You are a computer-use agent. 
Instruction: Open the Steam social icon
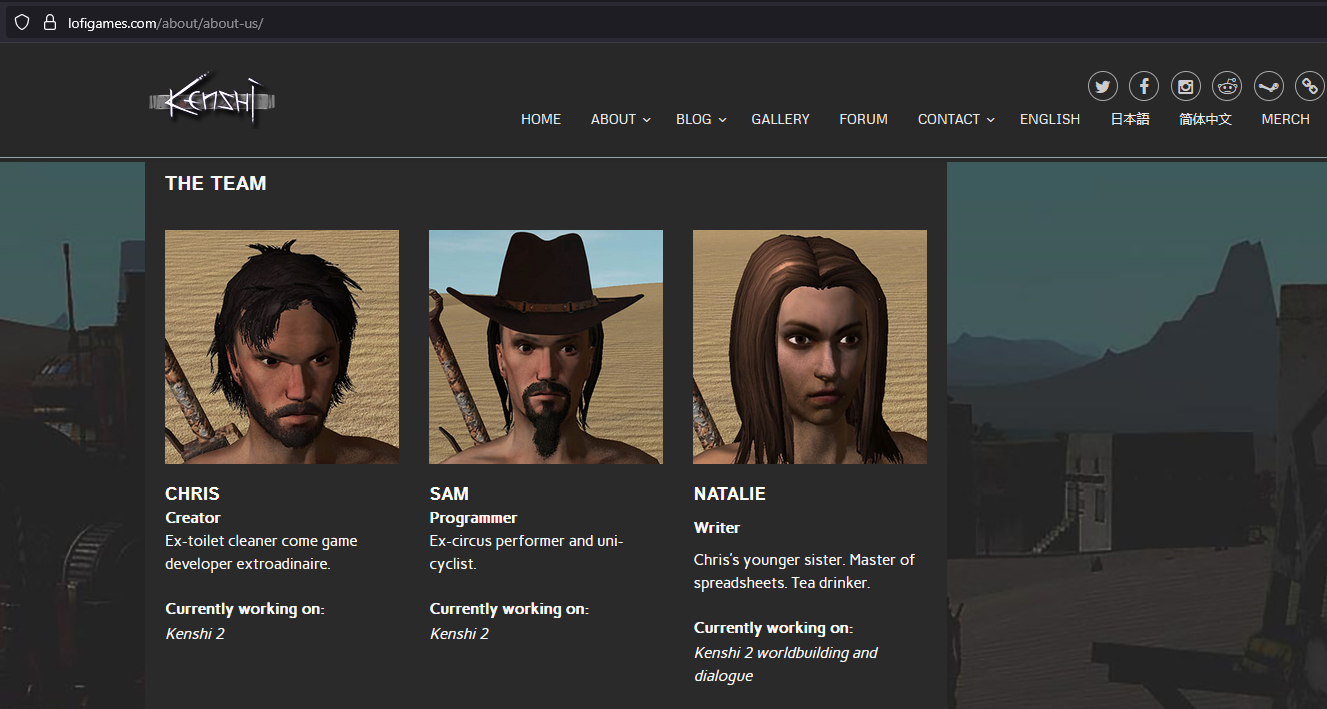[1269, 86]
